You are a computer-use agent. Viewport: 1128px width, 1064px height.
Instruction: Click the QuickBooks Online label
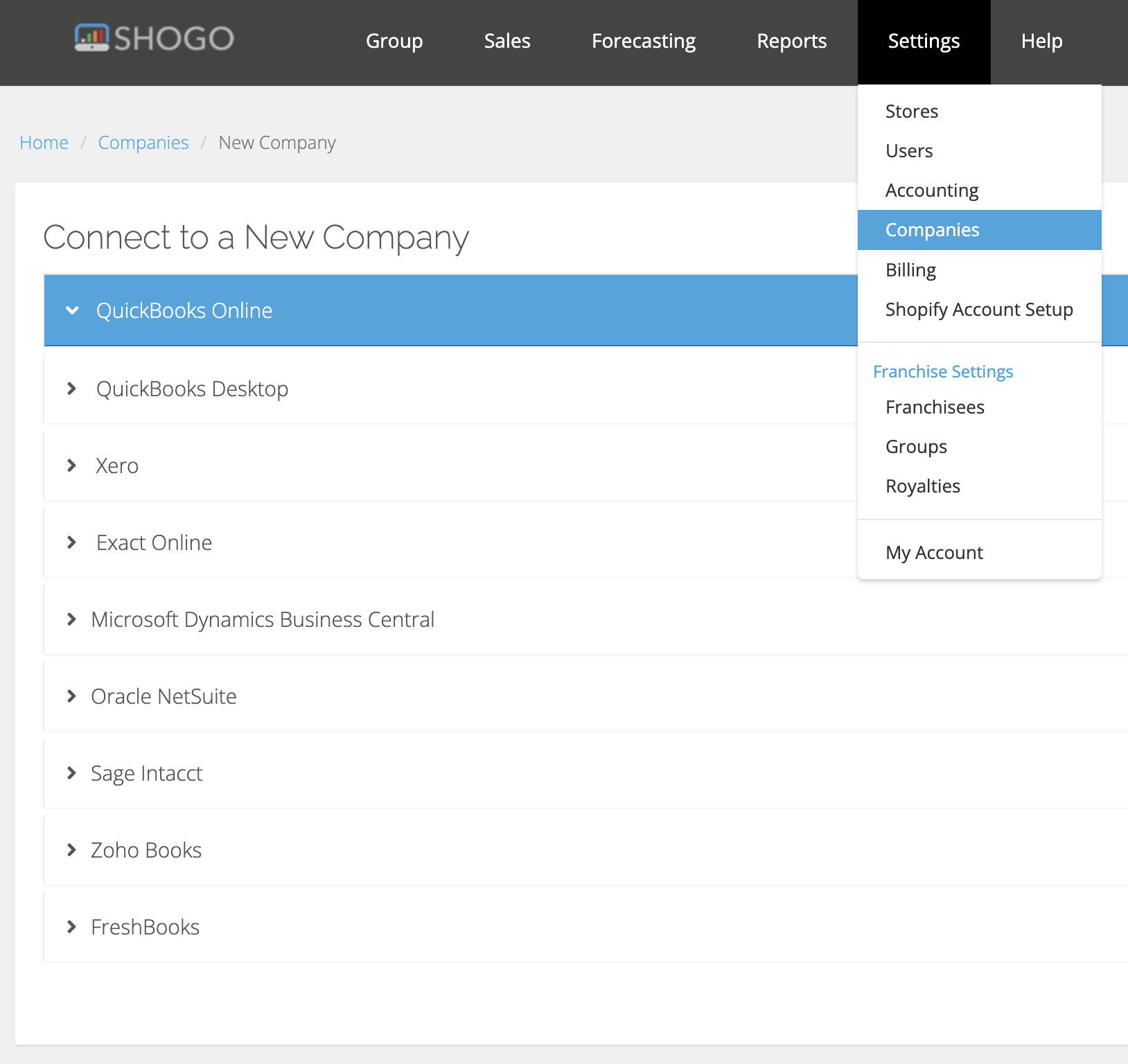coord(184,310)
